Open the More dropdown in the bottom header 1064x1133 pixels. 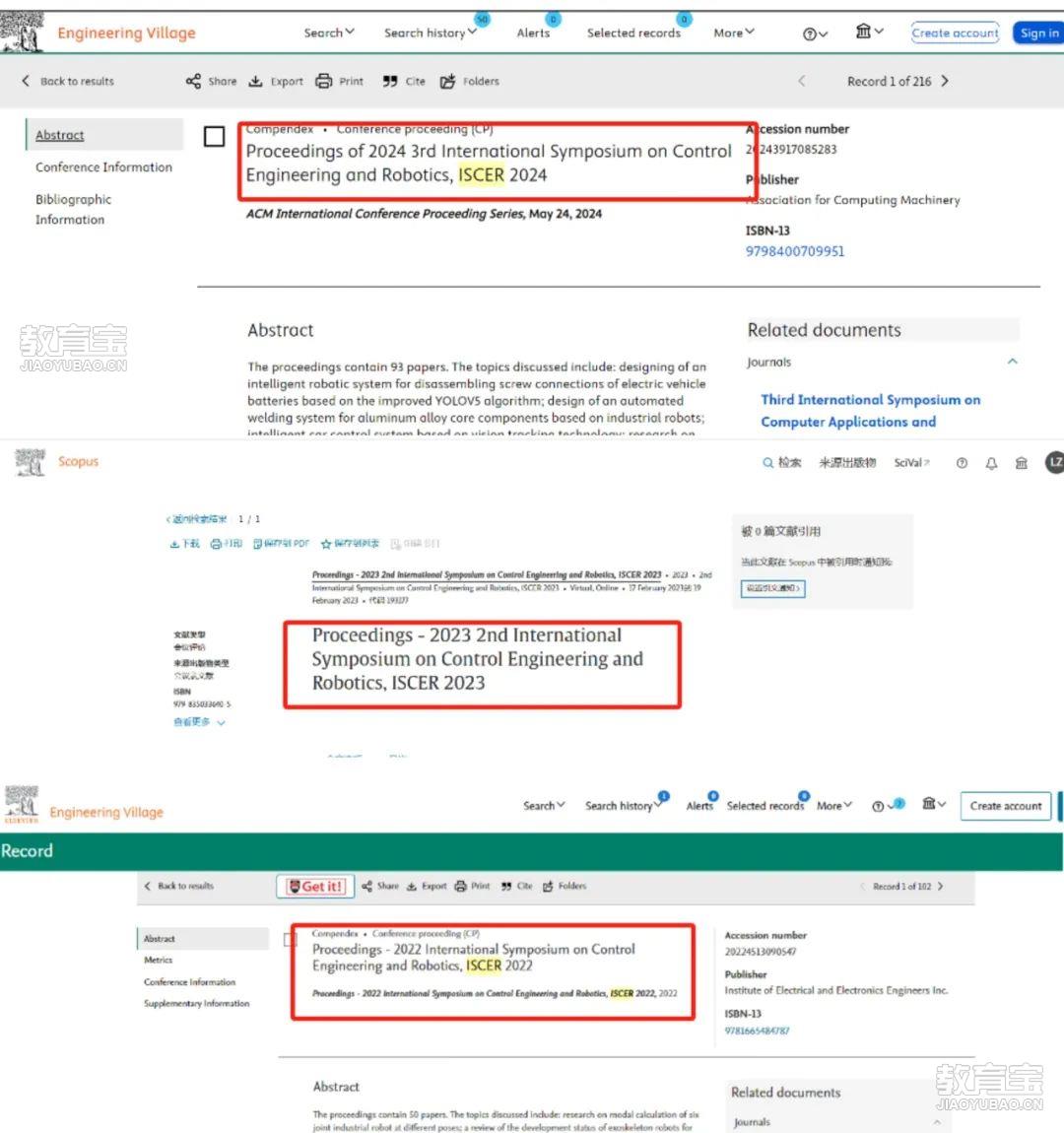point(834,806)
